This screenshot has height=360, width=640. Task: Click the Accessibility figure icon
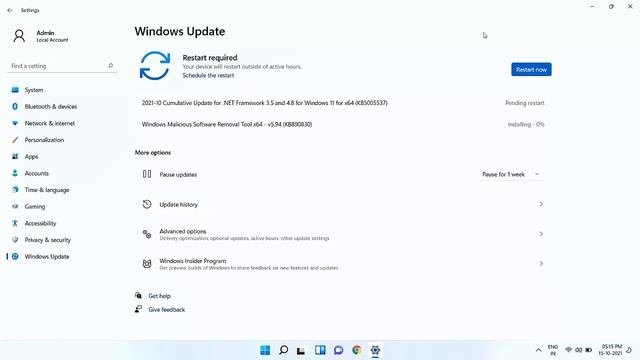[x=15, y=223]
